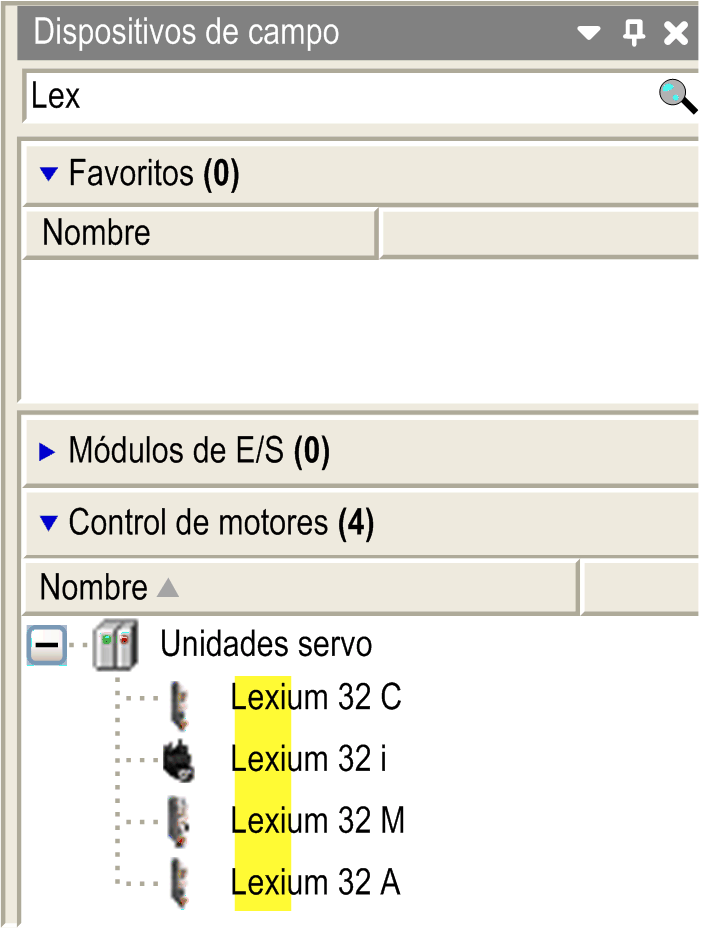Close the Dispositivos de campo panel
This screenshot has width=708, height=928.
point(675,33)
